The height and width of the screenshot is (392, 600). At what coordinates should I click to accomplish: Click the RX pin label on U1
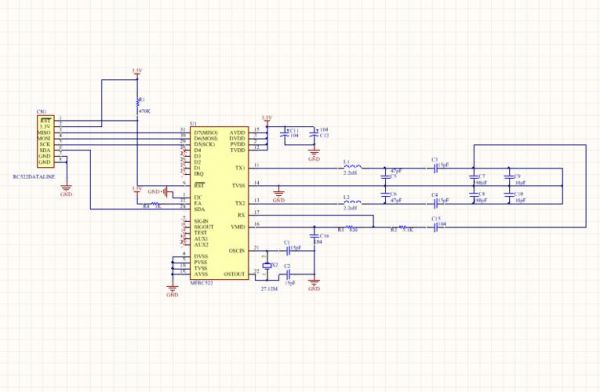[x=241, y=215]
